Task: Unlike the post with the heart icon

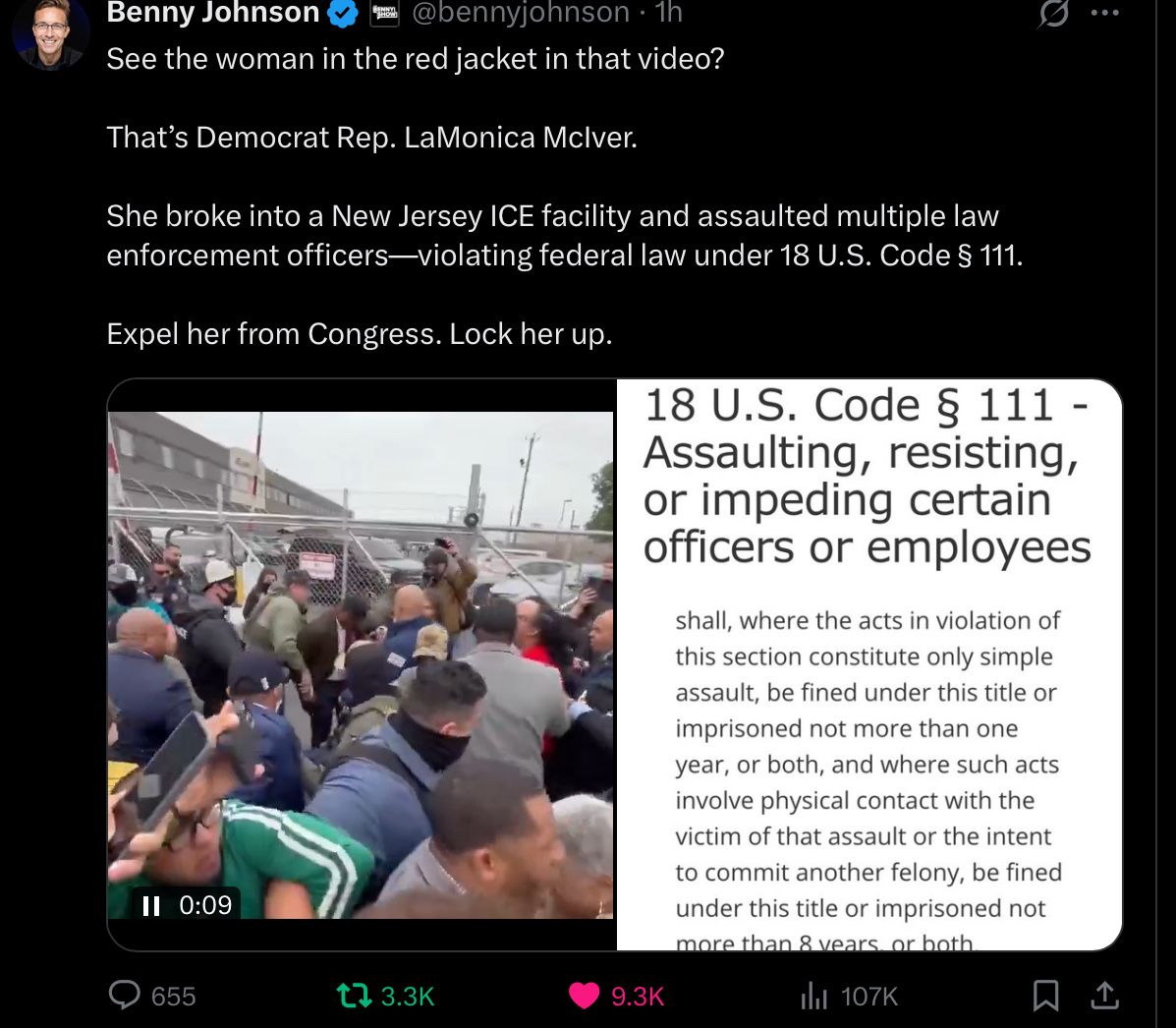Action: [x=585, y=996]
